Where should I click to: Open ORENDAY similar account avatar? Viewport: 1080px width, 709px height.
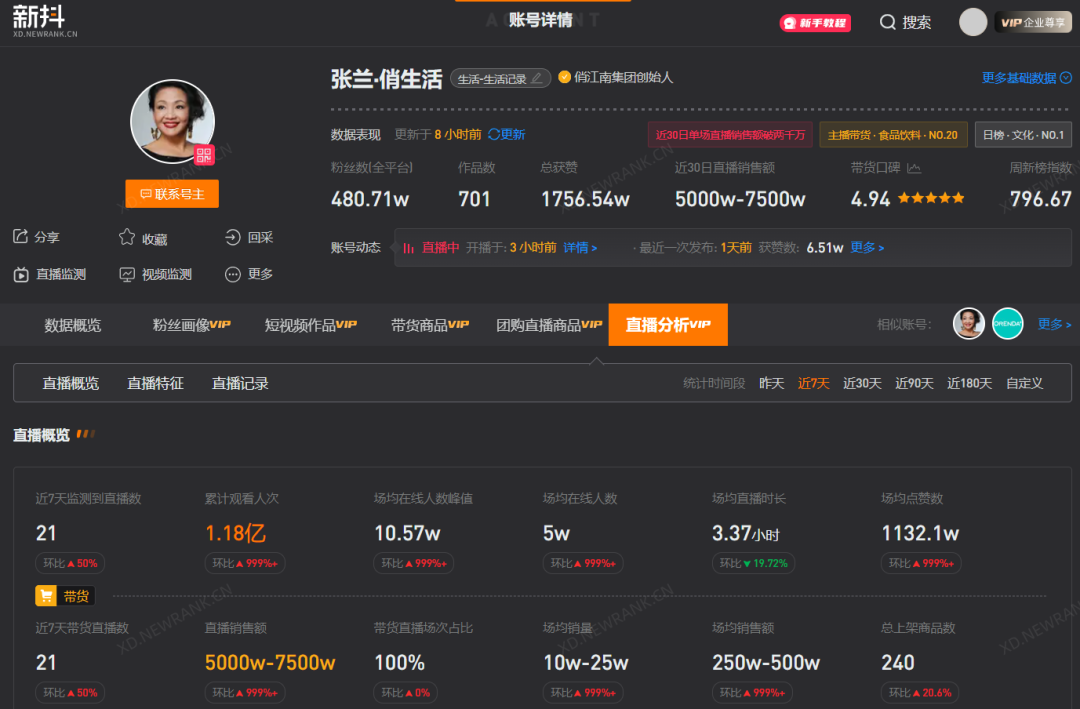click(x=1008, y=323)
